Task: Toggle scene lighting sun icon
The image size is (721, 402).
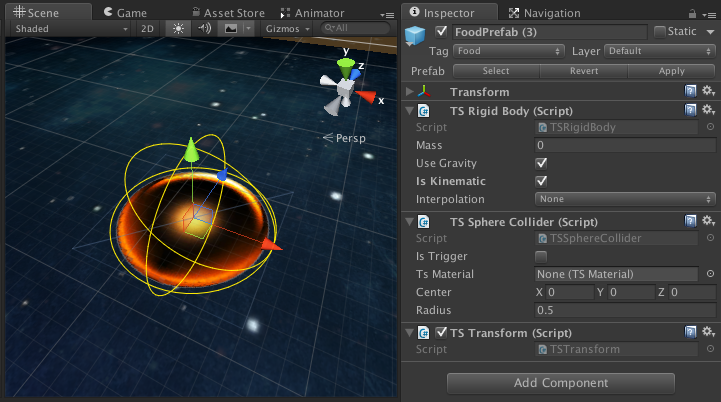Action: point(178,29)
